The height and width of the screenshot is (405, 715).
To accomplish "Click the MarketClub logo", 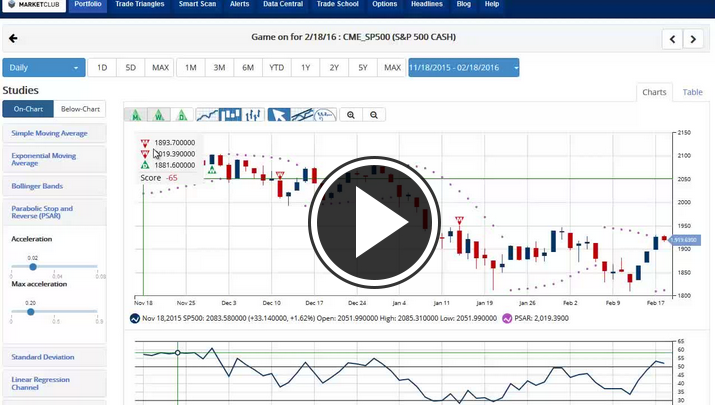I will click(x=34, y=5).
